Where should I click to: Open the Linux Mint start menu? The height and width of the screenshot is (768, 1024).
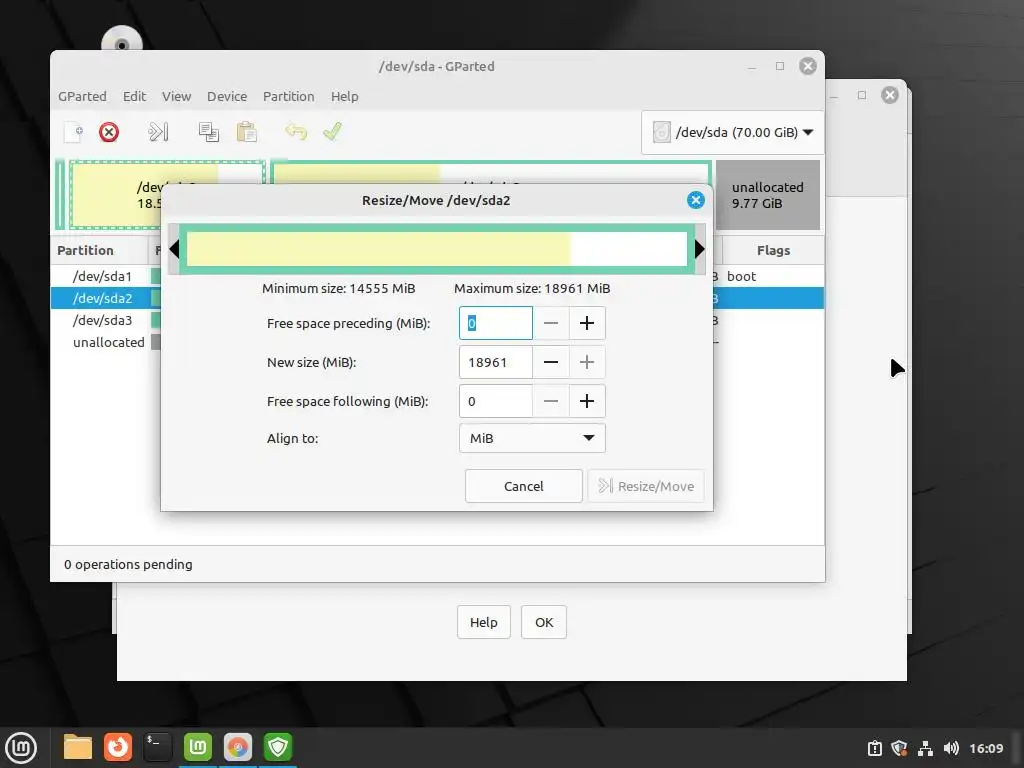coord(21,747)
